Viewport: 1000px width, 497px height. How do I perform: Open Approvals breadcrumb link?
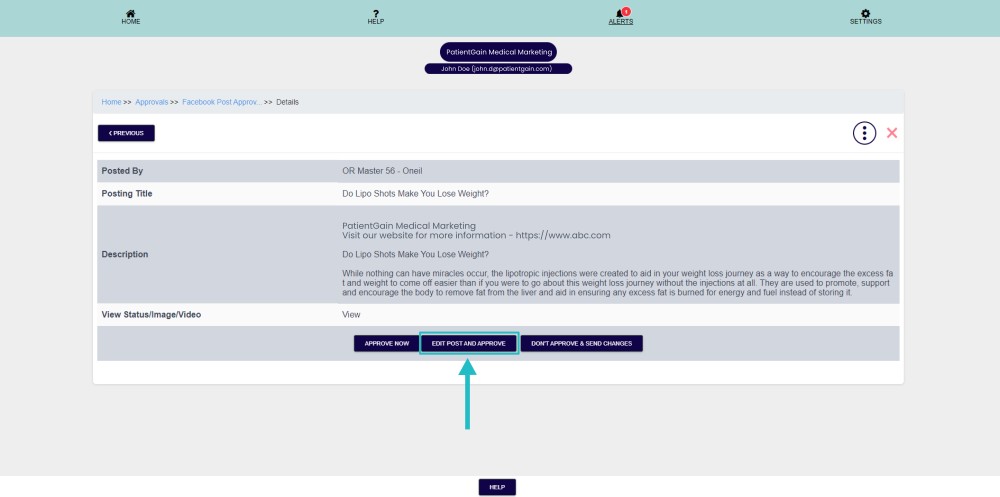click(152, 102)
